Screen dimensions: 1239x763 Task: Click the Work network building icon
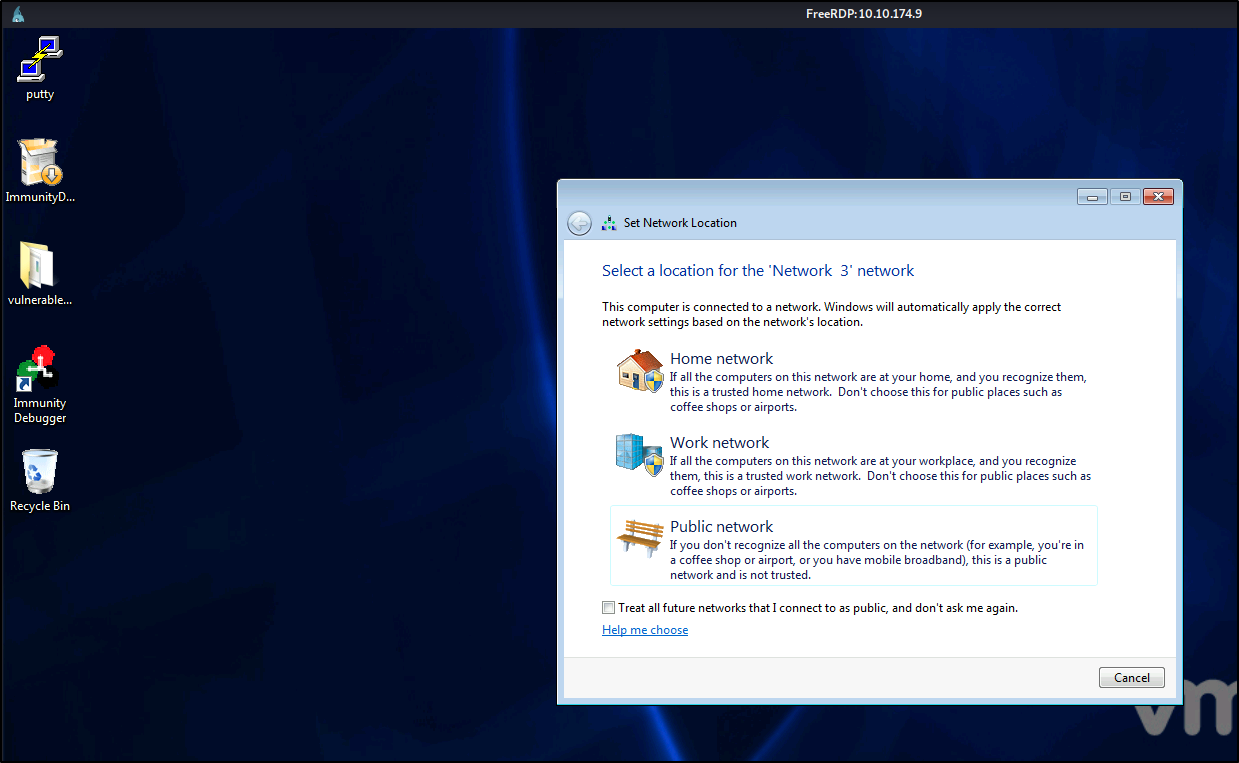[640, 454]
